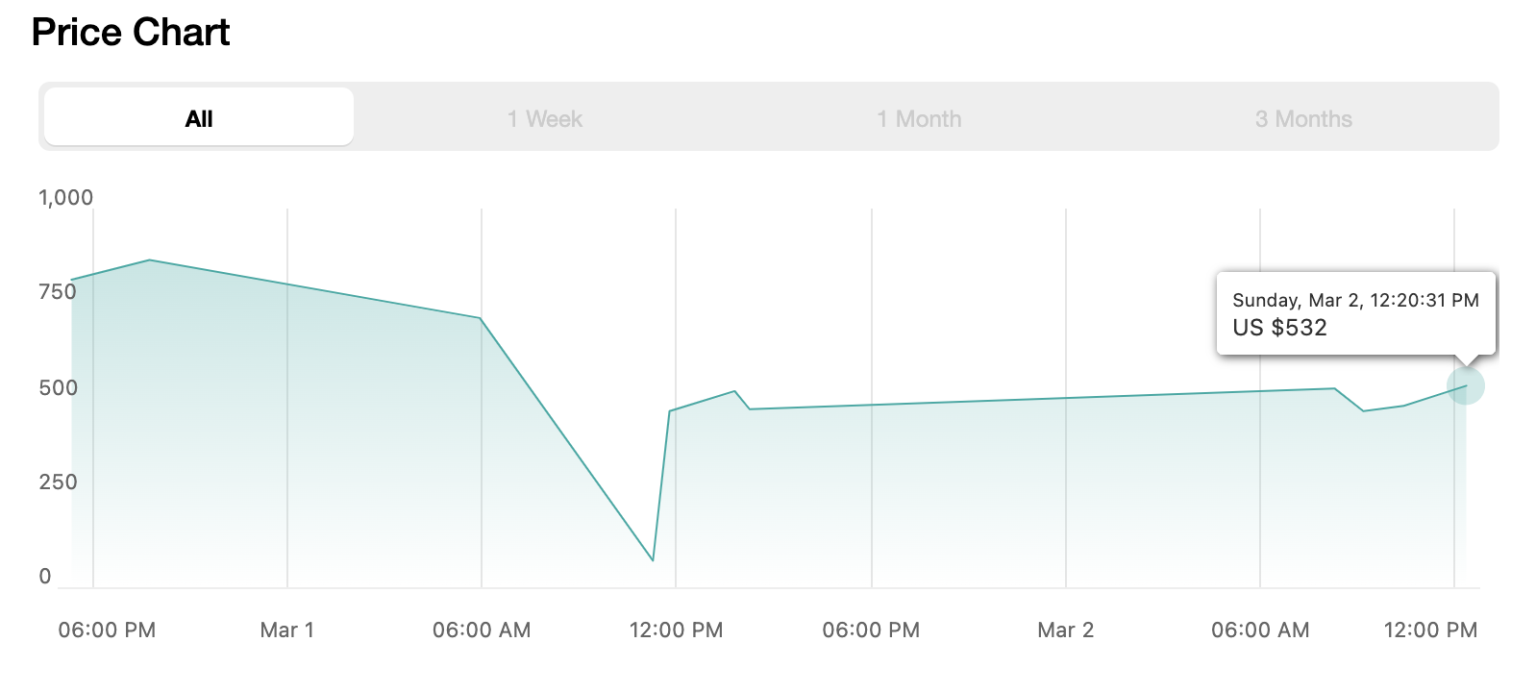The width and height of the screenshot is (1536, 692).
Task: Click the 1,000 y-axis label
Action: click(x=66, y=198)
